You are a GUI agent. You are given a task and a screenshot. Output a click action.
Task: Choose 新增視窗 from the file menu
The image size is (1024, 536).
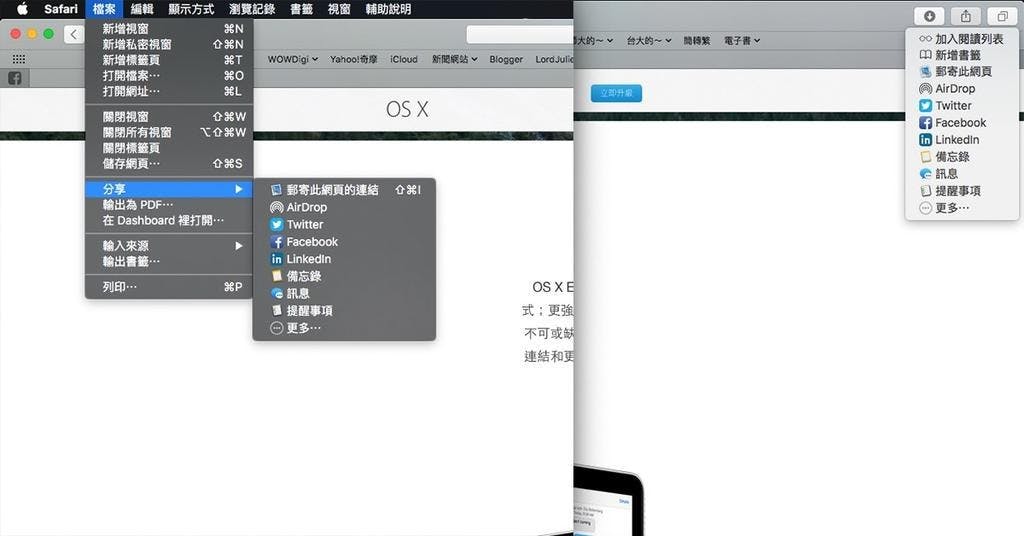point(169,29)
